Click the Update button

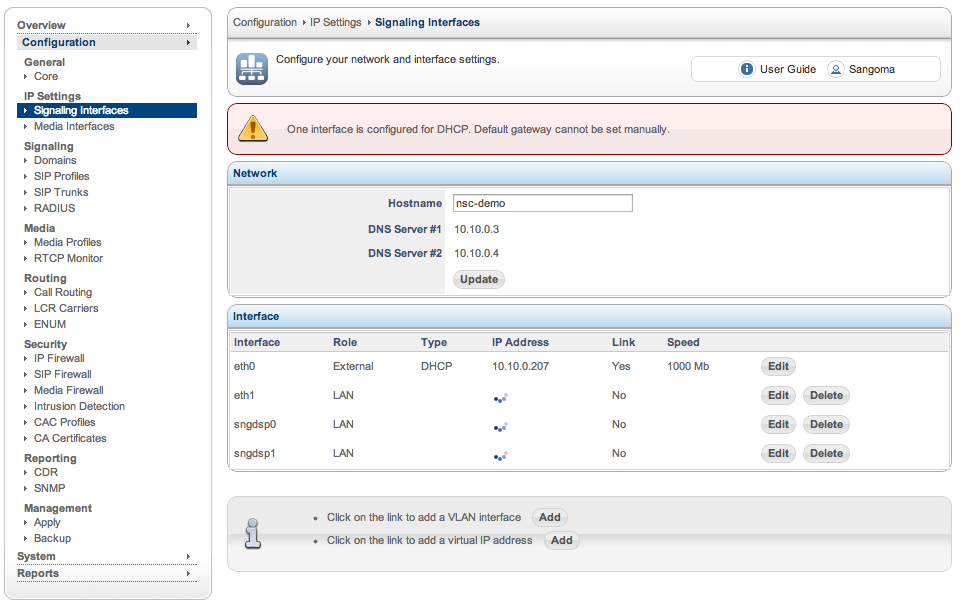click(x=479, y=279)
